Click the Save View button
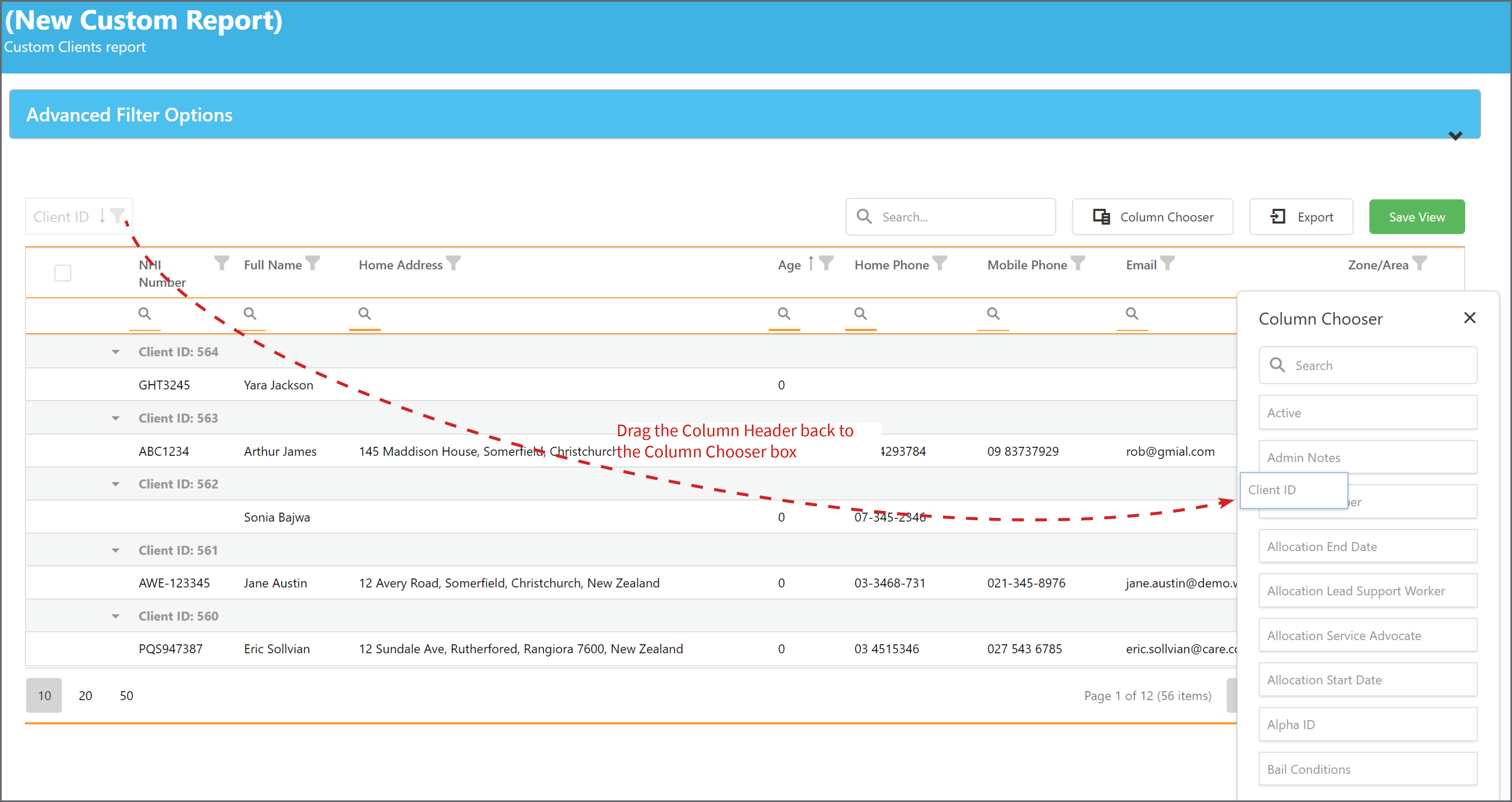This screenshot has width=1512, height=802. pos(1417,217)
